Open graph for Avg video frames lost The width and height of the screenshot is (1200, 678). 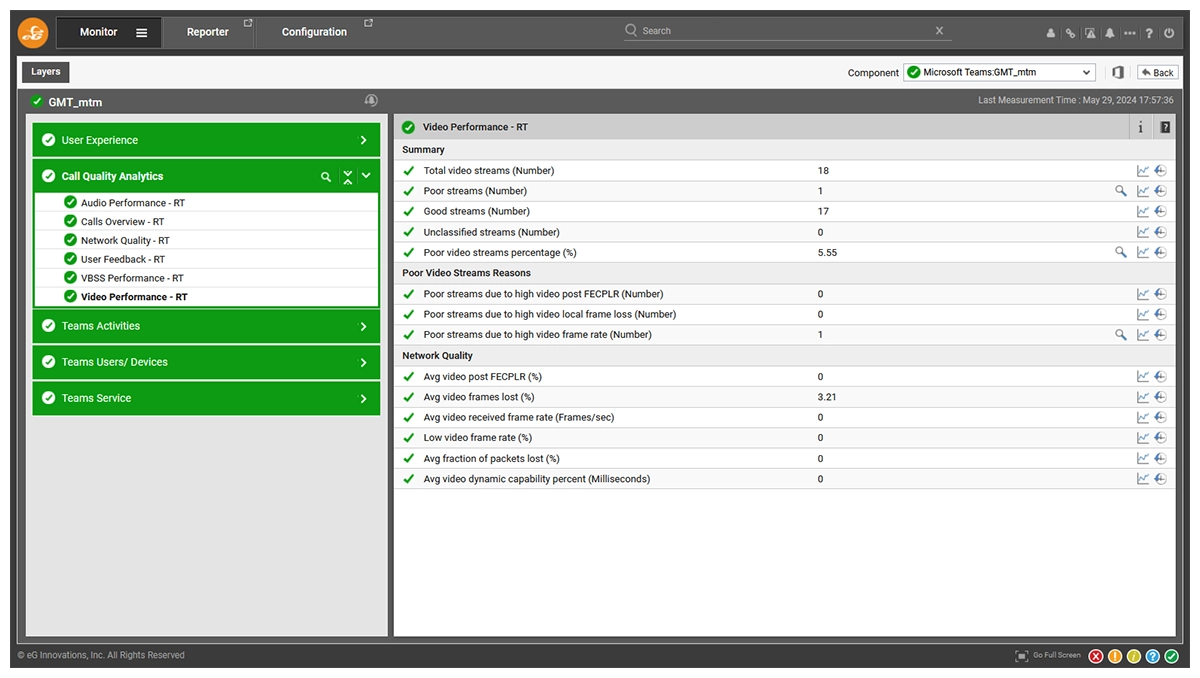coord(1143,397)
